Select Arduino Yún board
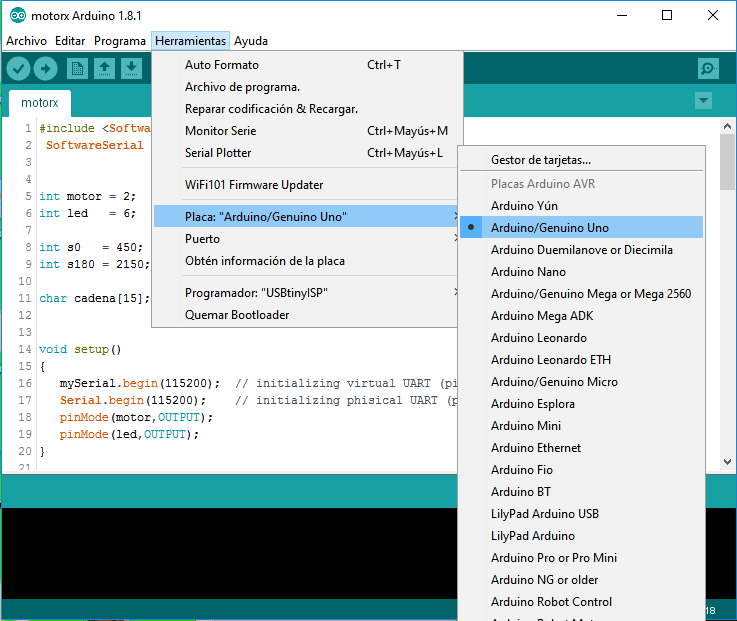This screenshot has width=737, height=621. pos(581,205)
